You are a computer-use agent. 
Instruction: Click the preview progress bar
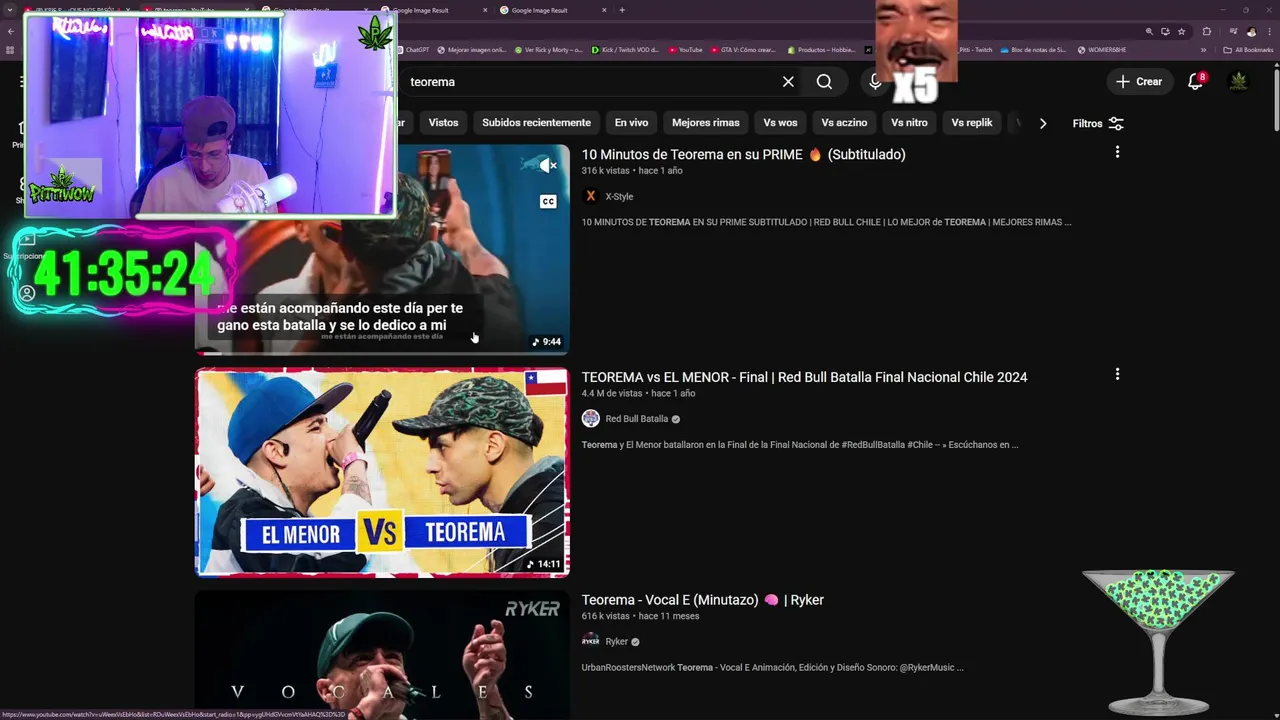[382, 353]
